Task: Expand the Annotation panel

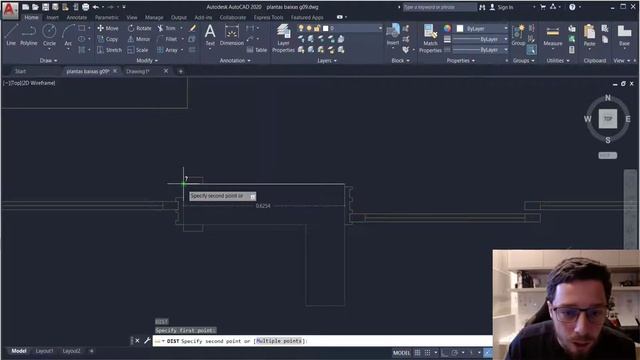Action: pyautogui.click(x=235, y=60)
